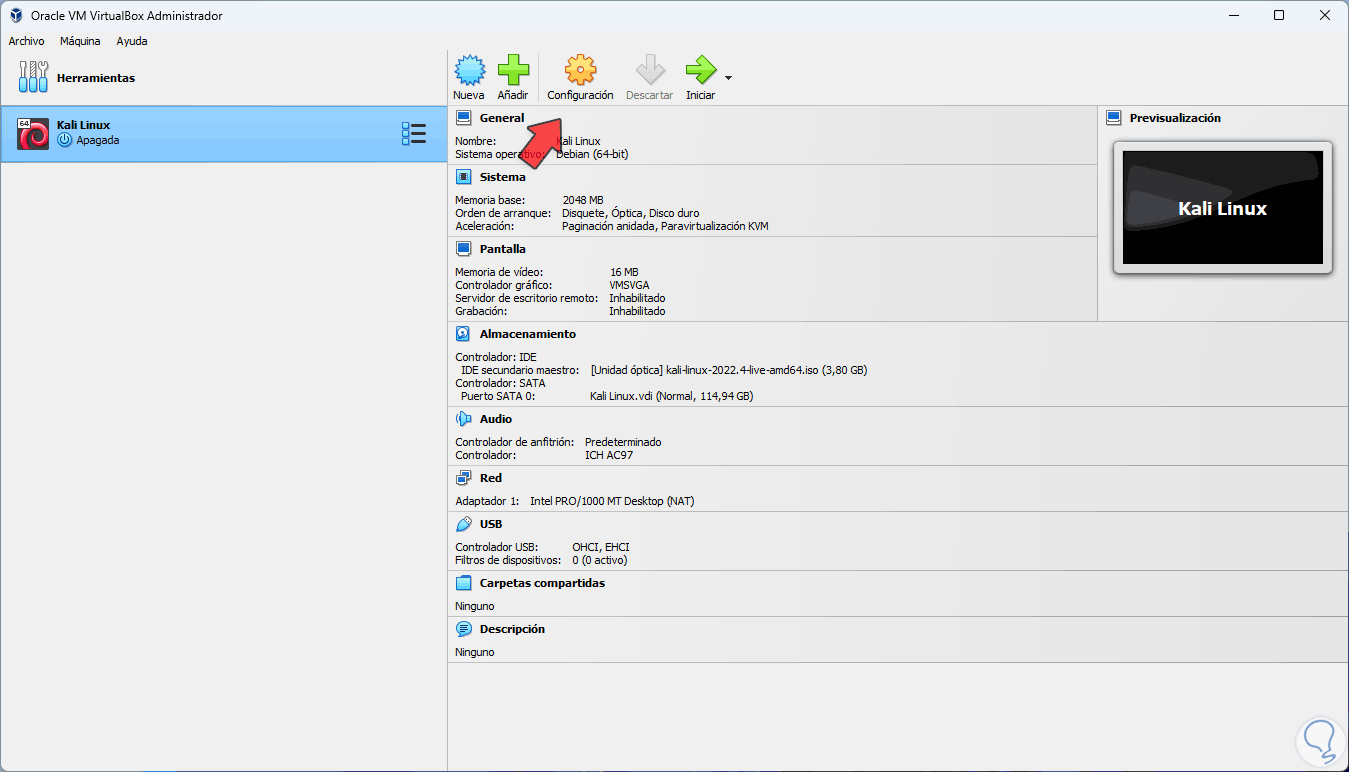Click the VirtualBox title bar app icon
The height and width of the screenshot is (772, 1349).
(x=16, y=15)
